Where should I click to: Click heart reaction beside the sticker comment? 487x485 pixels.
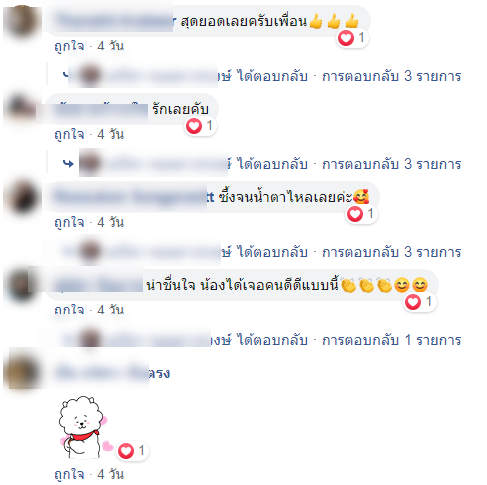[x=126, y=451]
